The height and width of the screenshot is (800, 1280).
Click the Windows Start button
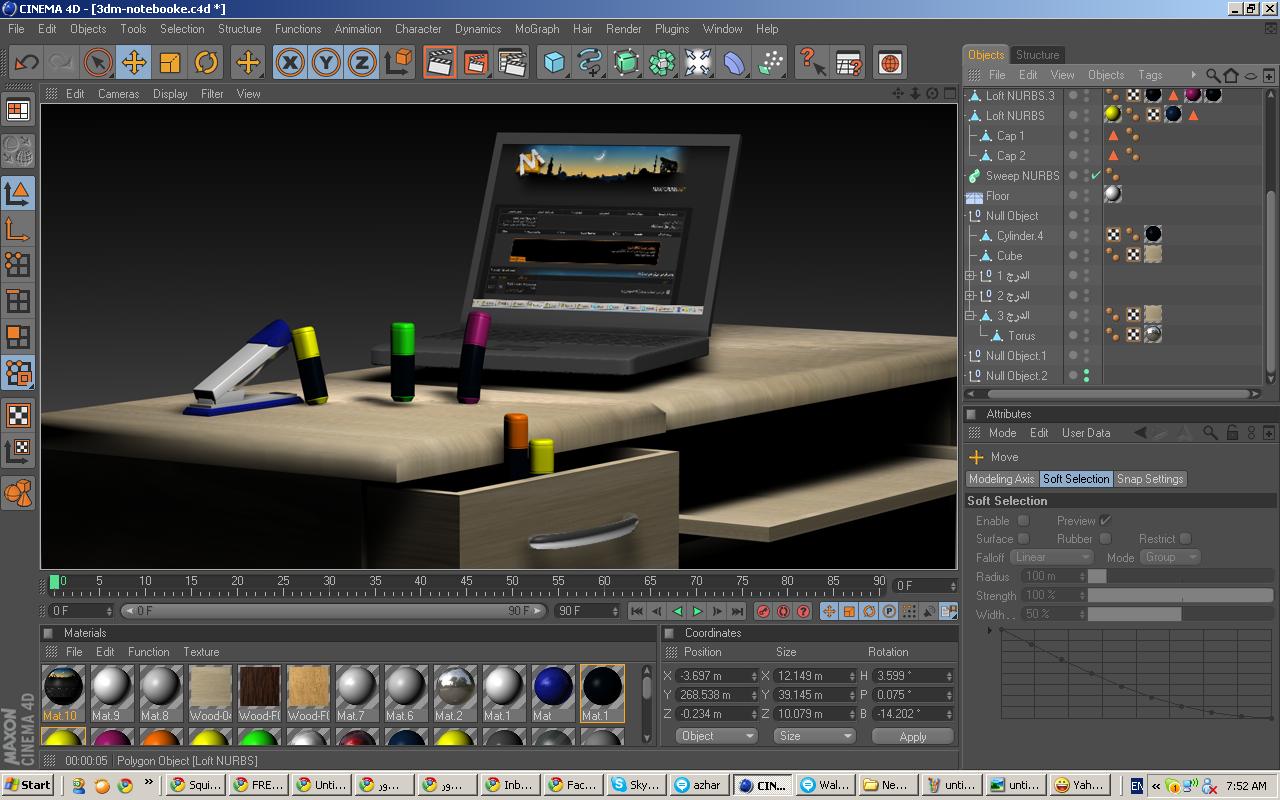pos(28,785)
